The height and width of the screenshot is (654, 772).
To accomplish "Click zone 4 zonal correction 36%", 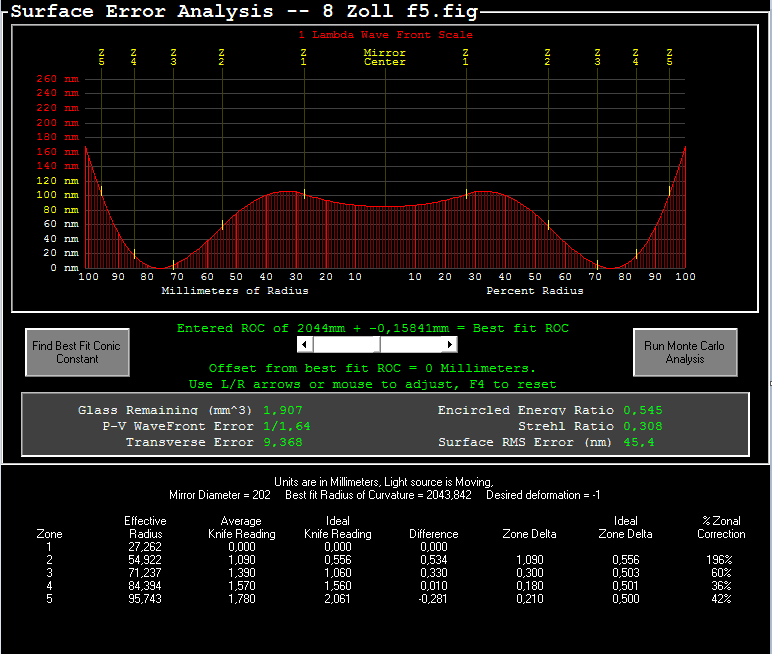I will pos(721,586).
